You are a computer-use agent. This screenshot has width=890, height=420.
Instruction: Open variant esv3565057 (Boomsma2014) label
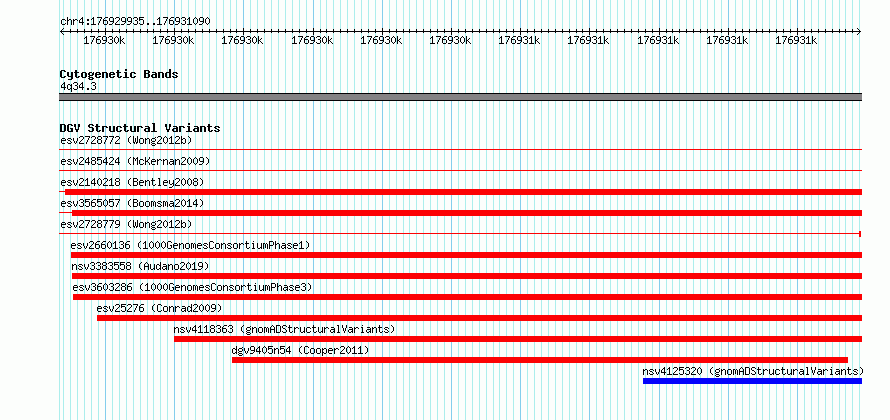(x=132, y=203)
